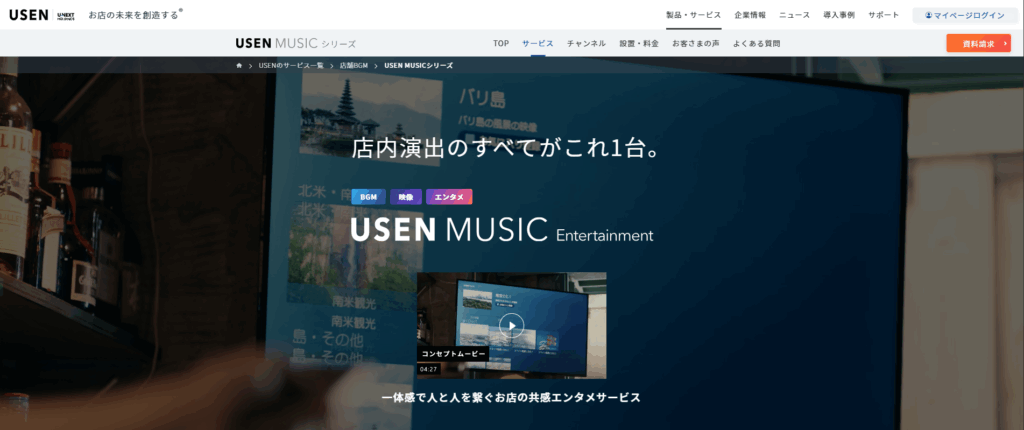Image resolution: width=1024 pixels, height=430 pixels.
Task: Open サポート menu item
Action: 884,15
